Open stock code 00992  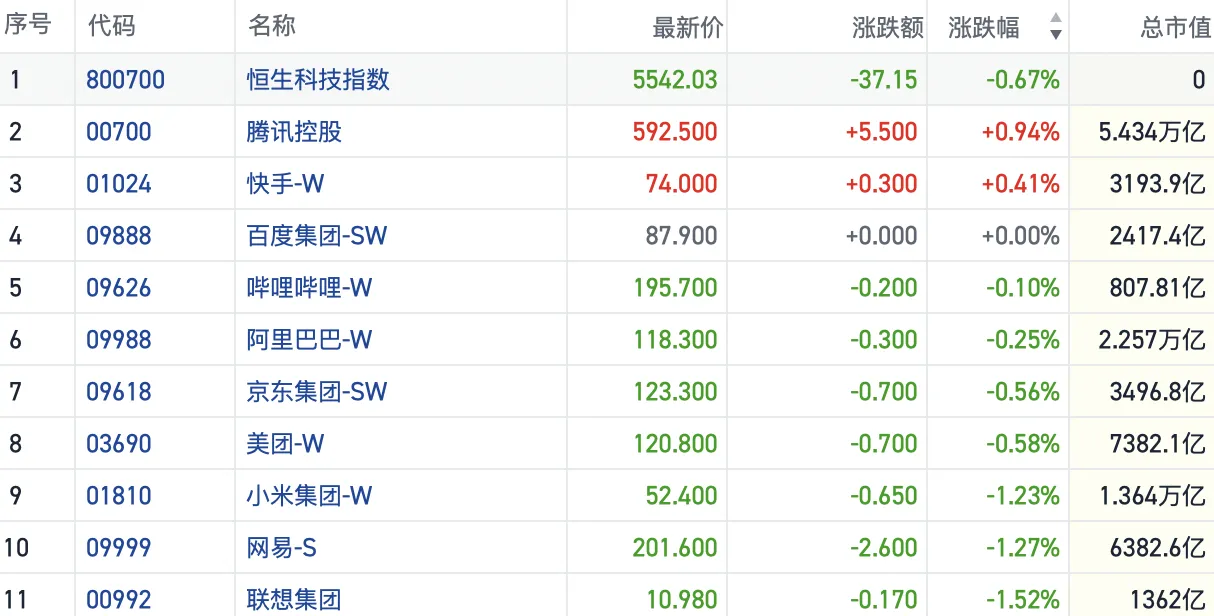[x=119, y=600]
